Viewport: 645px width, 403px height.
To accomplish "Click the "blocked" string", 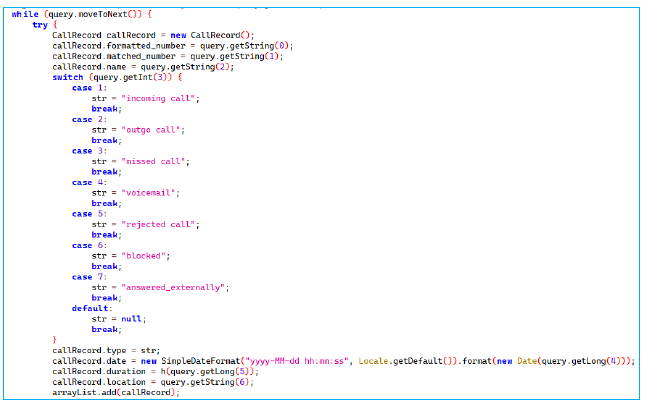I will pos(143,256).
